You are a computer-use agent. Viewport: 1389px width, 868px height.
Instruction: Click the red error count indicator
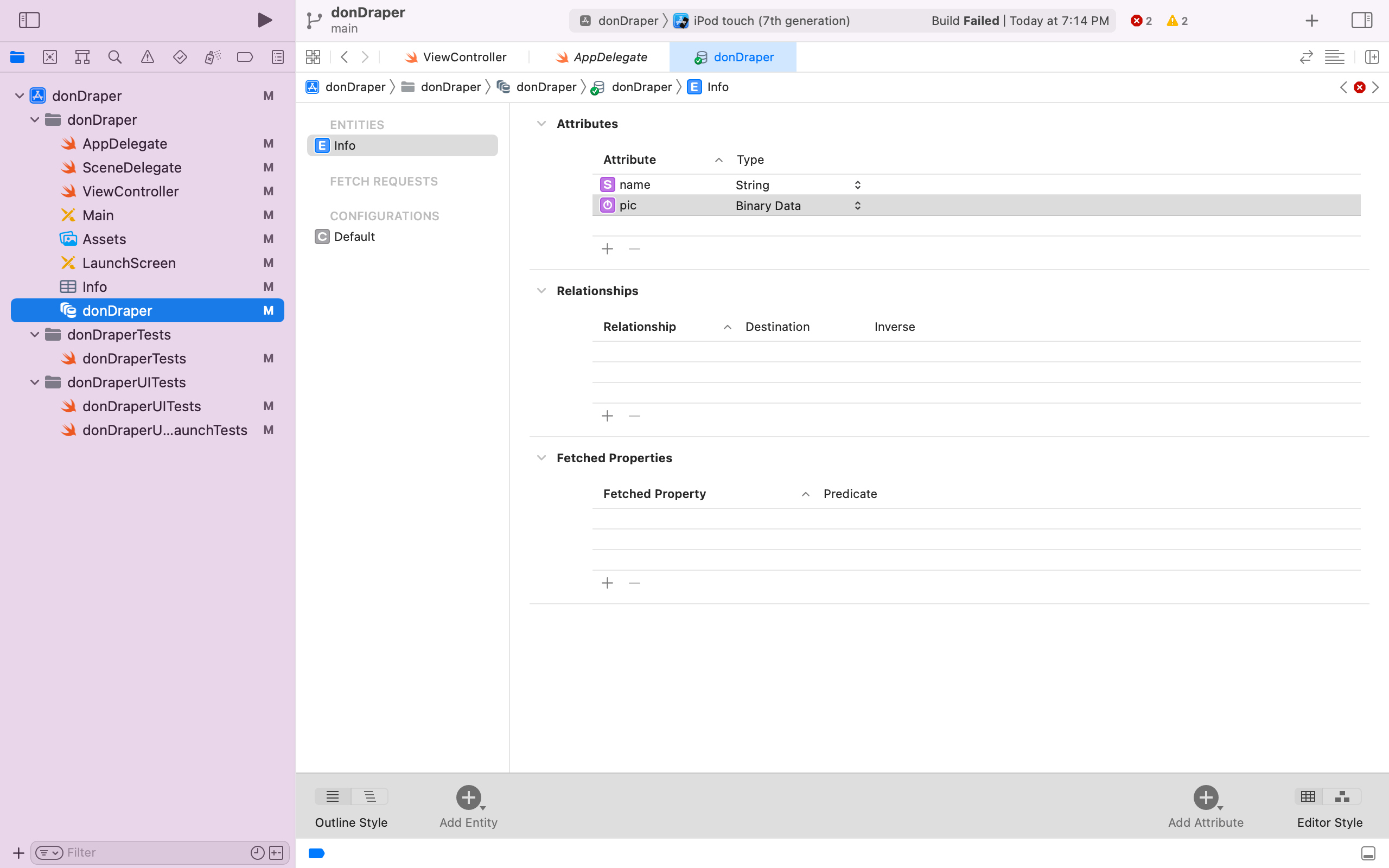1141,21
